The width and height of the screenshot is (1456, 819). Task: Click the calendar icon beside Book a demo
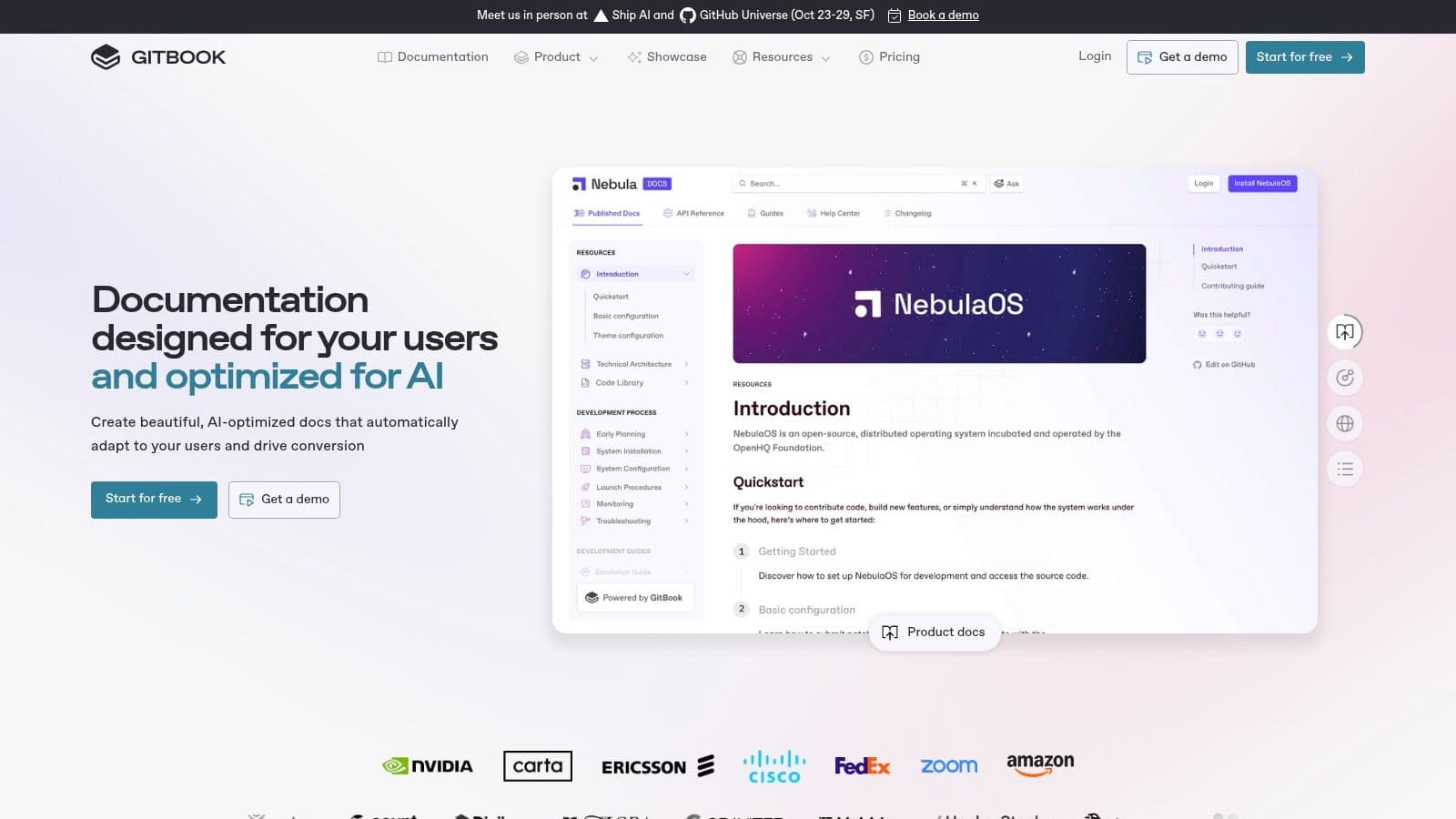(895, 15)
